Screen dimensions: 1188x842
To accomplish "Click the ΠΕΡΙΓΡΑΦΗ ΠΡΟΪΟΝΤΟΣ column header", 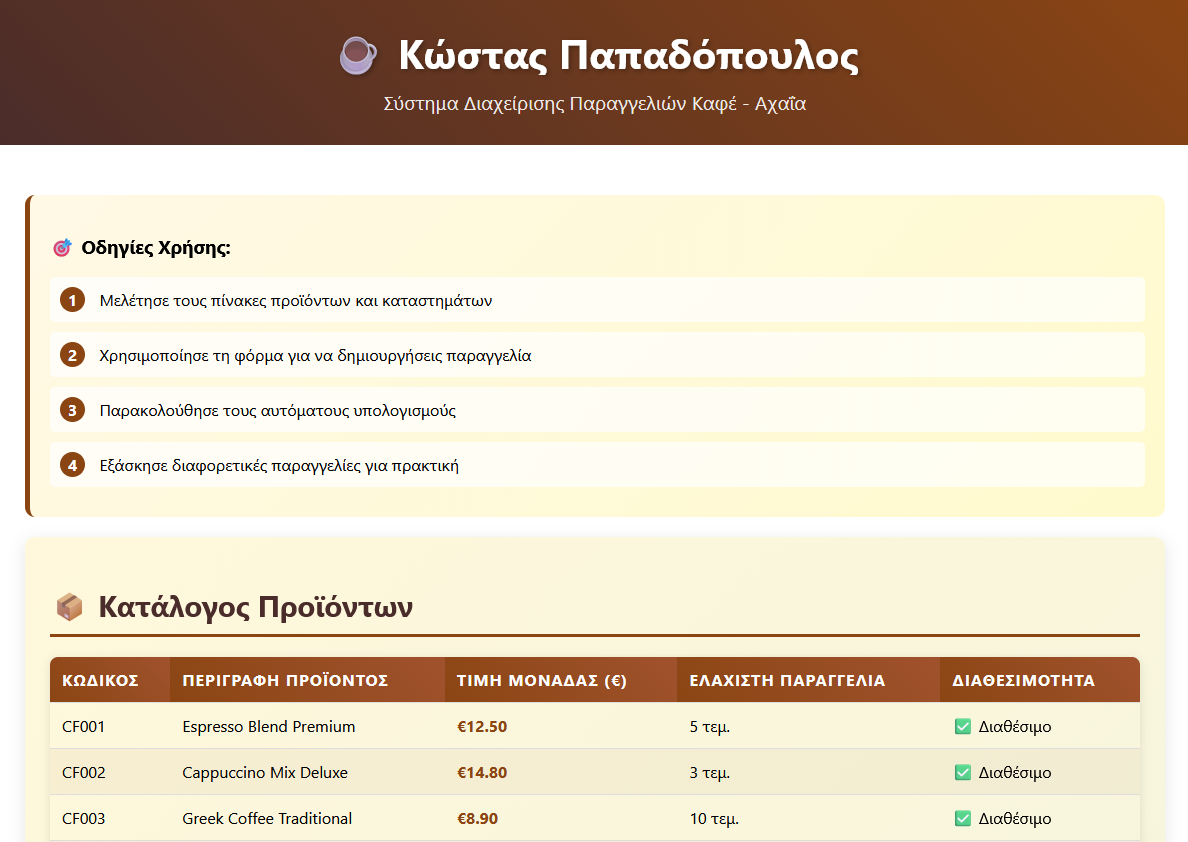I will point(285,681).
